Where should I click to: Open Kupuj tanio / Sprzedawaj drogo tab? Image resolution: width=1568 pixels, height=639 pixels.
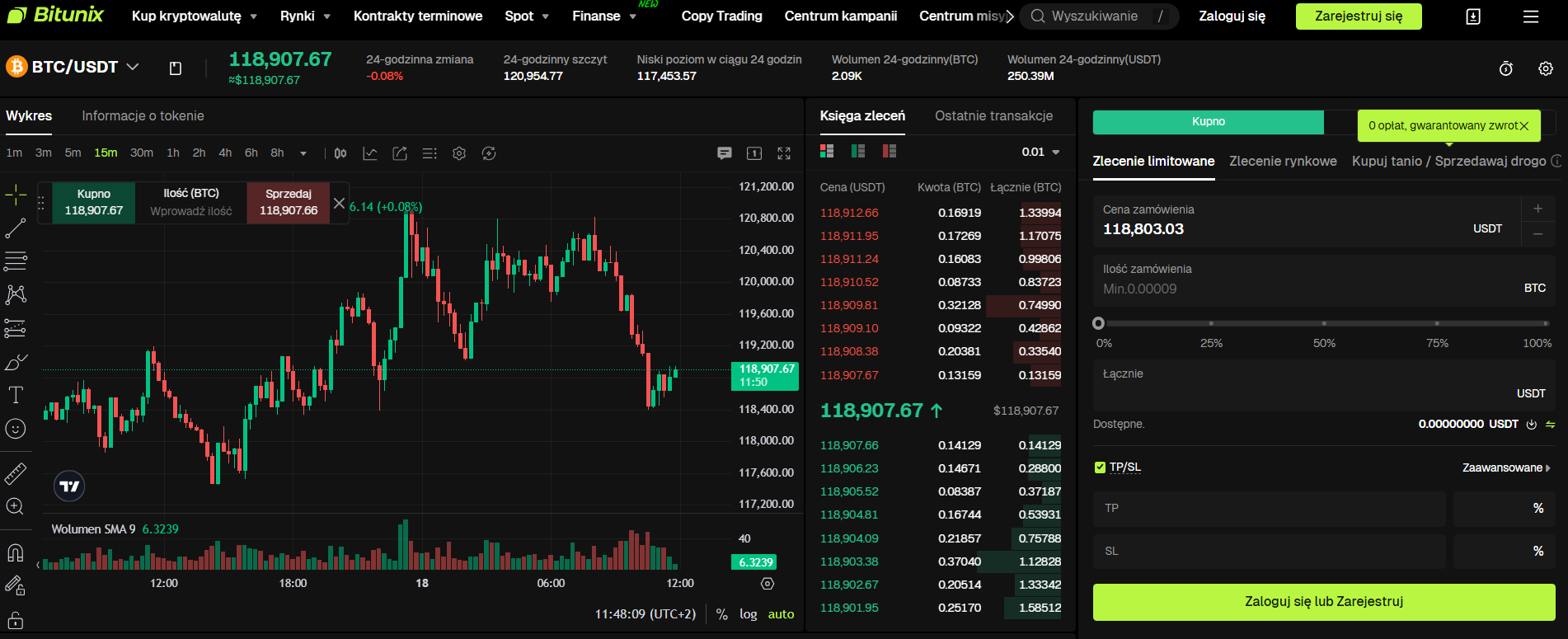(1448, 162)
